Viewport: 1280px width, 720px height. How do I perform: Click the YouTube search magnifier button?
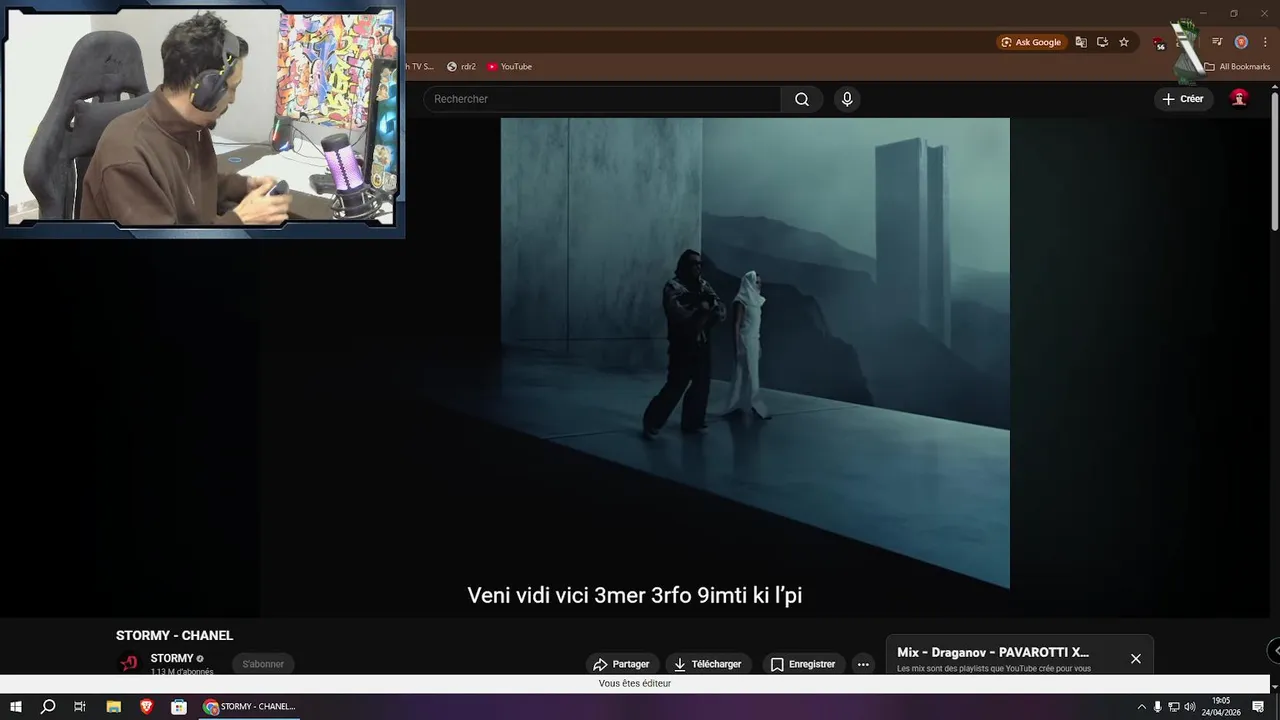click(802, 99)
